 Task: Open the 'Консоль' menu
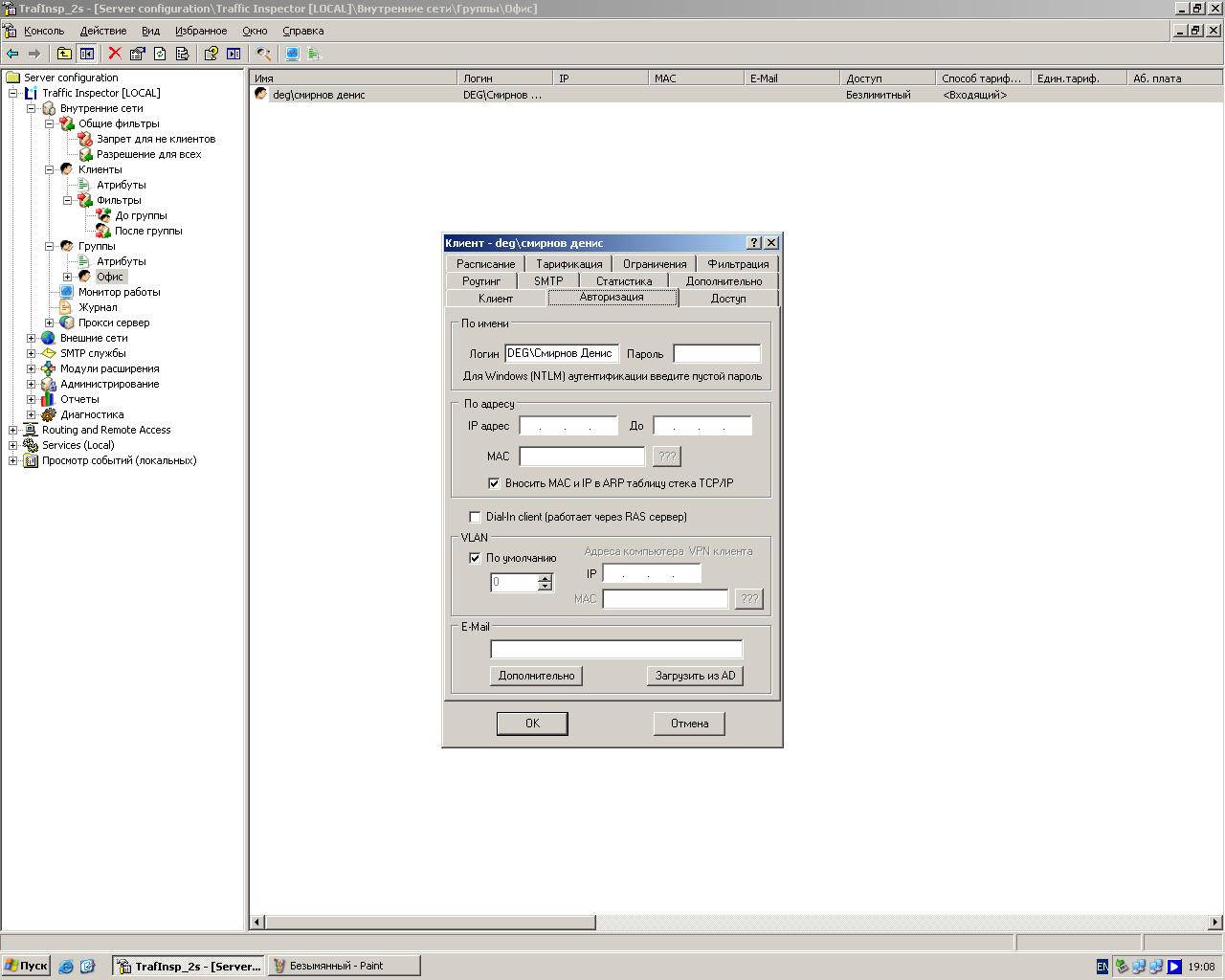click(44, 31)
